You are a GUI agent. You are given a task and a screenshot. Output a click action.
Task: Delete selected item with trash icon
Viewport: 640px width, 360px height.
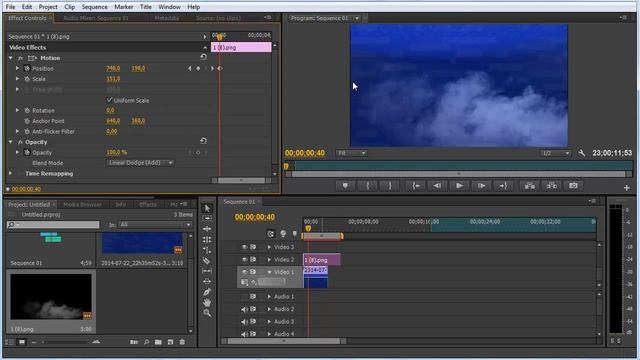tap(182, 342)
